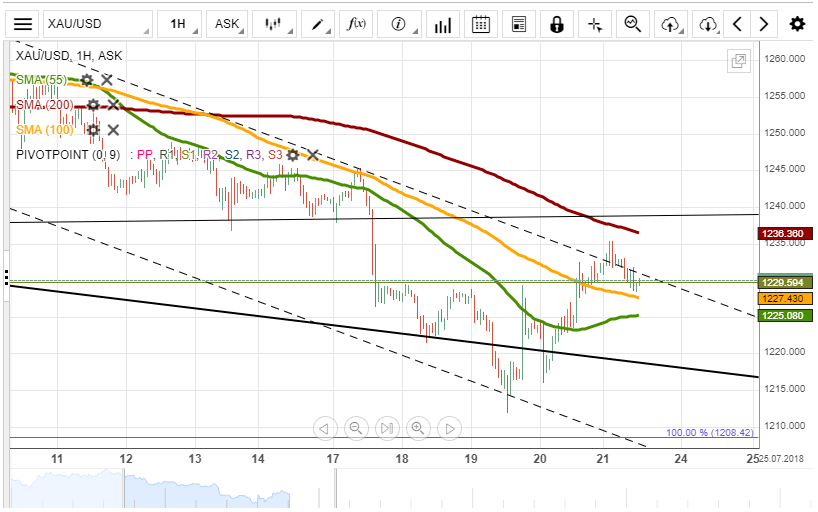
Task: Zoom in with the circular plus magnifier
Action: coord(418,428)
